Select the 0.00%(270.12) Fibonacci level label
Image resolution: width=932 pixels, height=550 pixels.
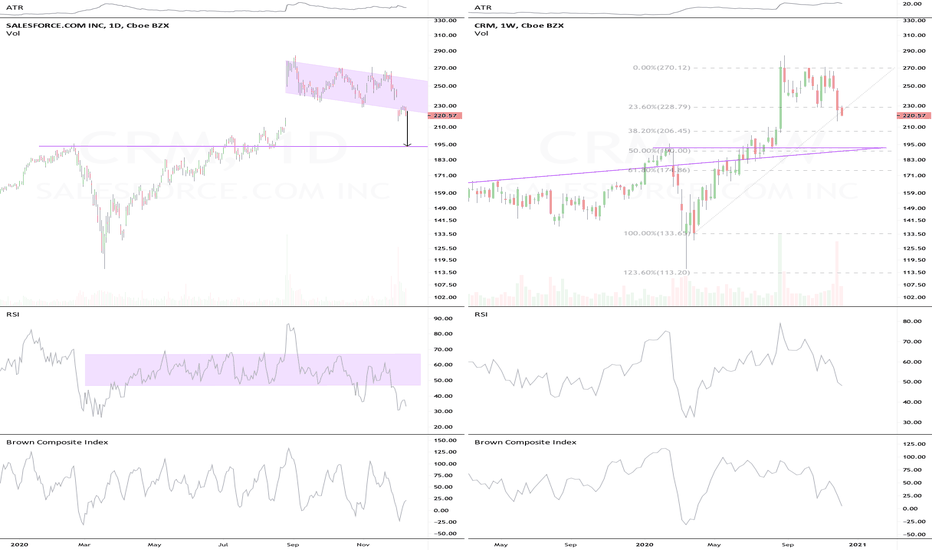coord(662,68)
